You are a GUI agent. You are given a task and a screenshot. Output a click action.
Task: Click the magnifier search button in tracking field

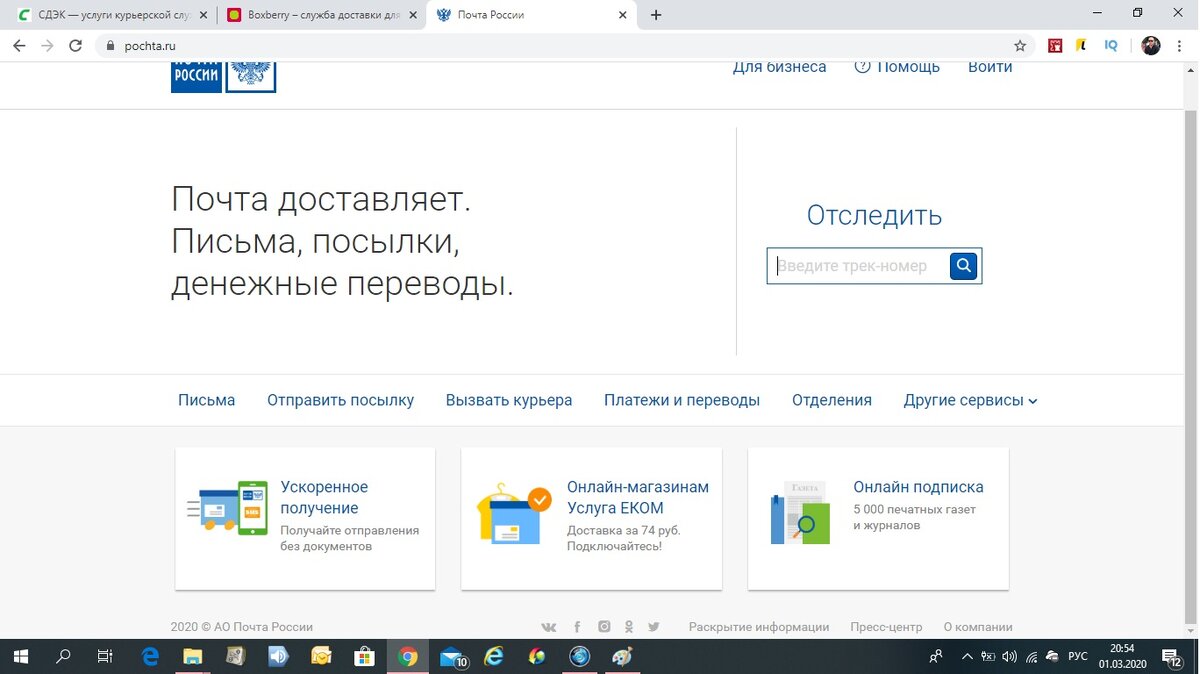coord(962,265)
